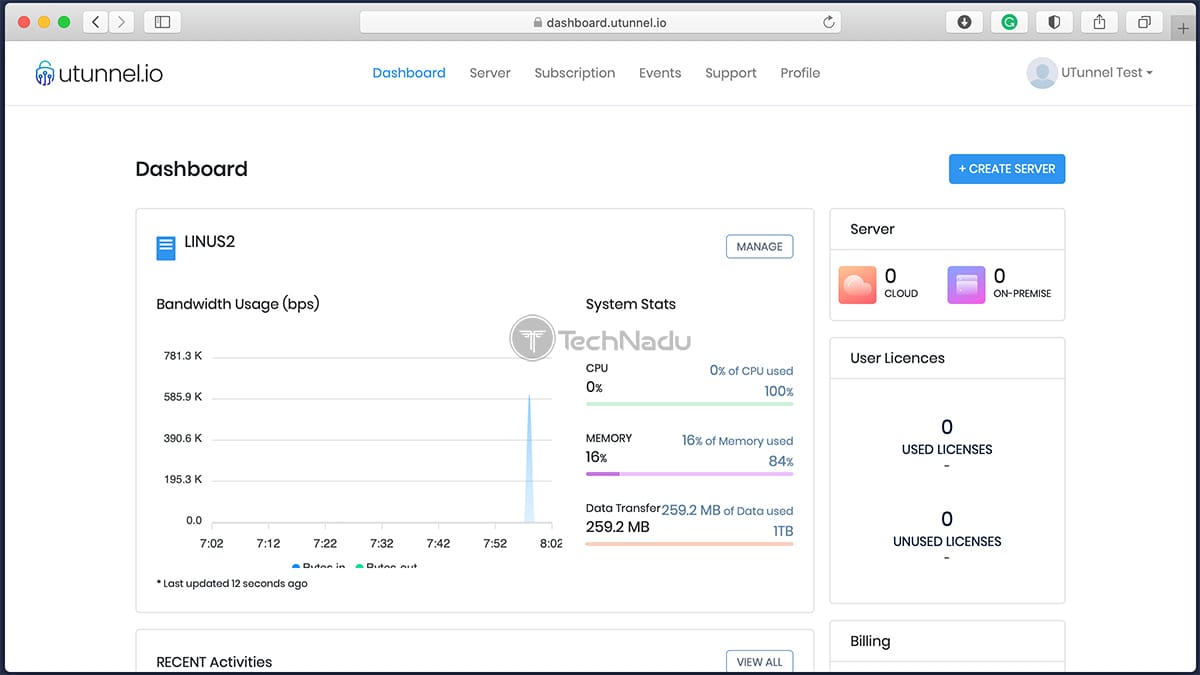
Task: Click the UTunnel Test user avatar
Action: pyautogui.click(x=1042, y=73)
